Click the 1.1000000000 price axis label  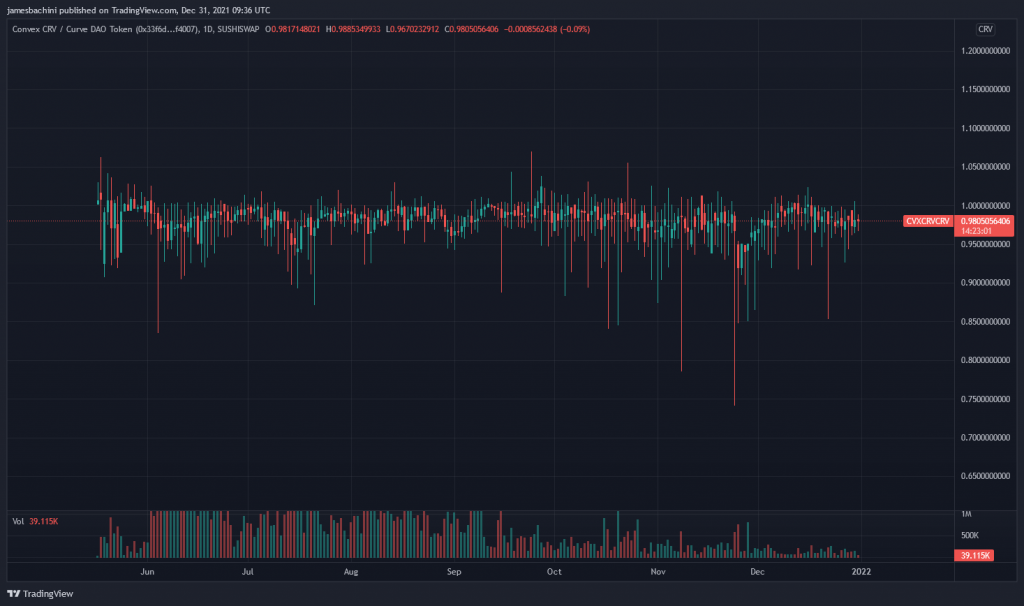pyautogui.click(x=985, y=129)
